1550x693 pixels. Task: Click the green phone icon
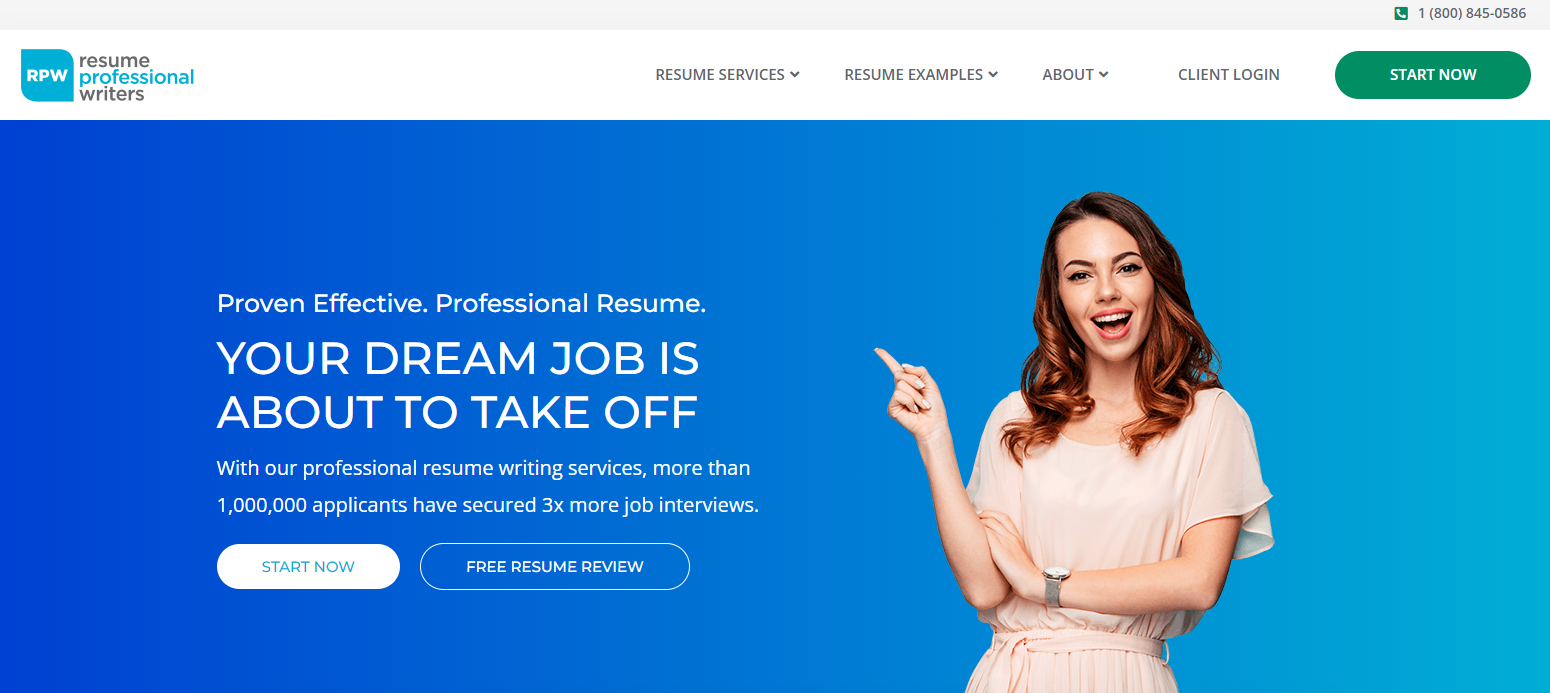pyautogui.click(x=1401, y=13)
